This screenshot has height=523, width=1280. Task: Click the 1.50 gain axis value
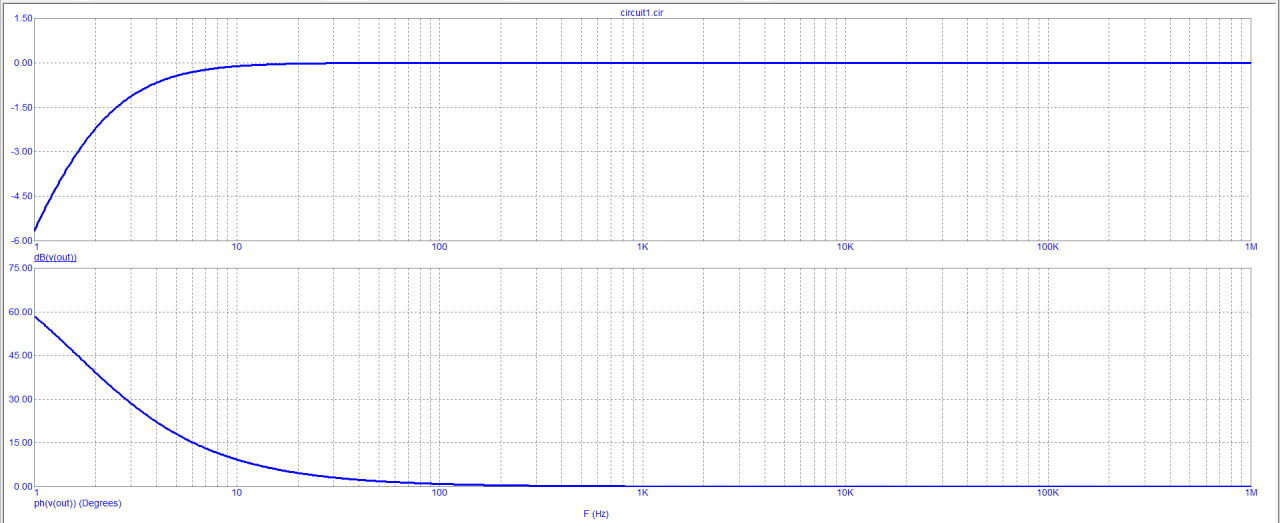coord(22,19)
